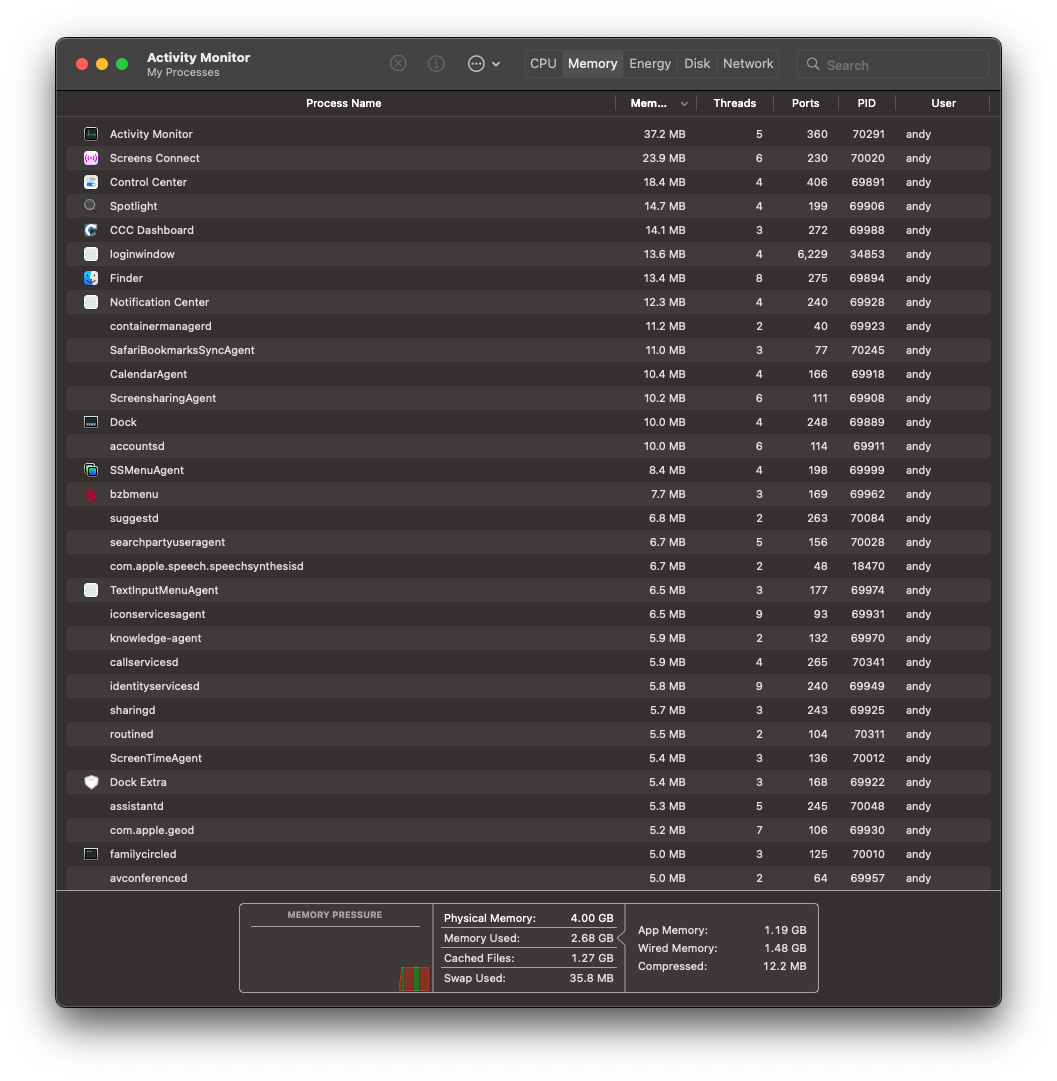Viewport: 1057px width, 1081px height.
Task: Click the Activity Monitor process icon
Action: coord(91,134)
